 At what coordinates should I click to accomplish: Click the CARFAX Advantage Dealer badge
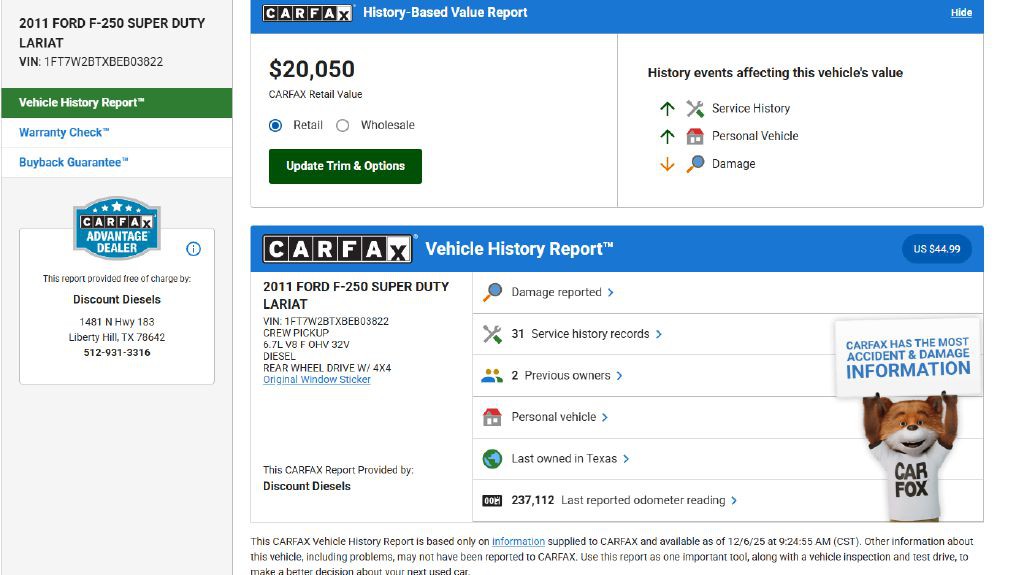click(x=117, y=228)
